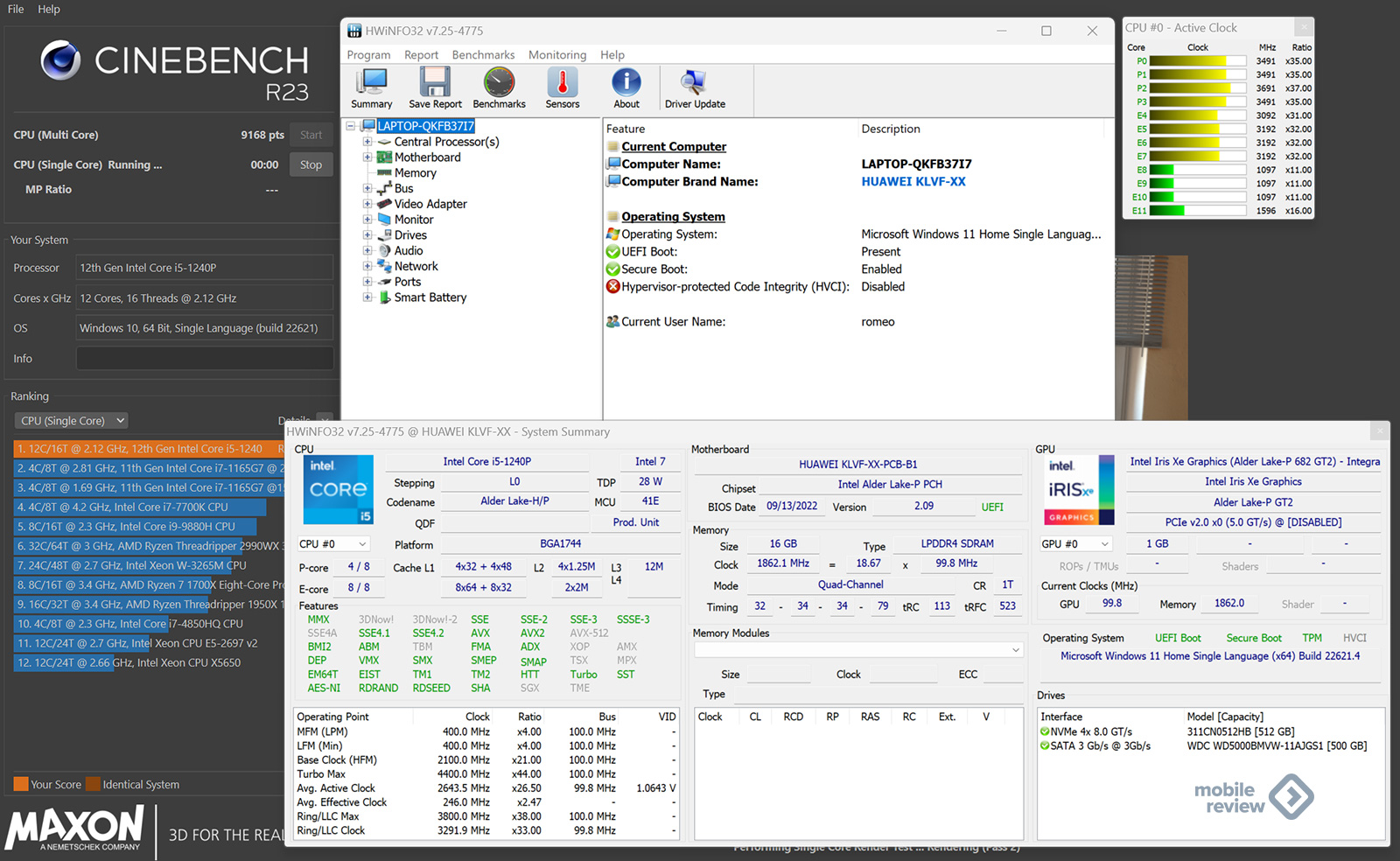Open HWiNFO Report menu
The image size is (1400, 861).
click(421, 54)
